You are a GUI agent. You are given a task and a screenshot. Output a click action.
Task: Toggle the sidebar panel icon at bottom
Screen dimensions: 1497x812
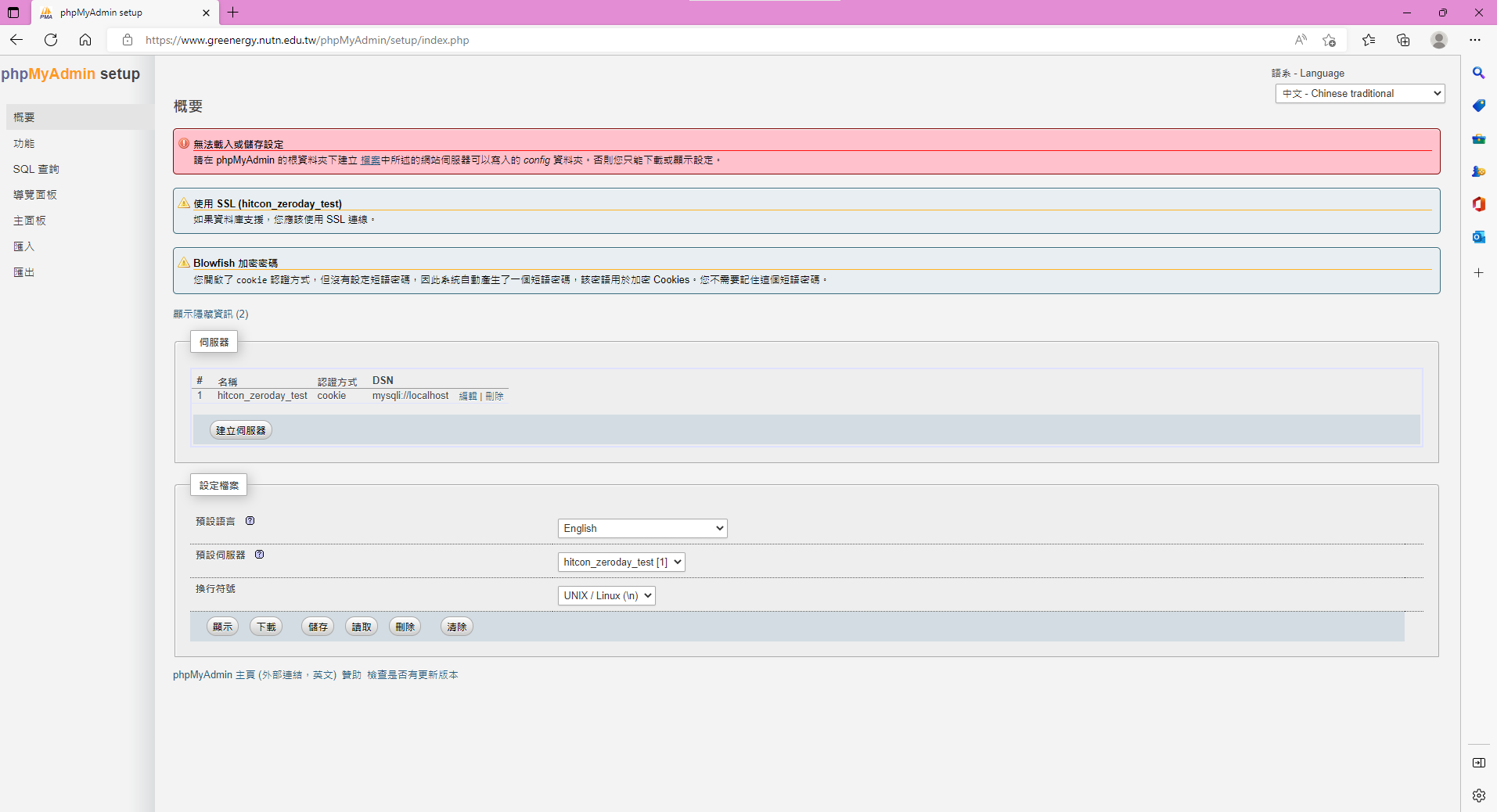[1478, 763]
